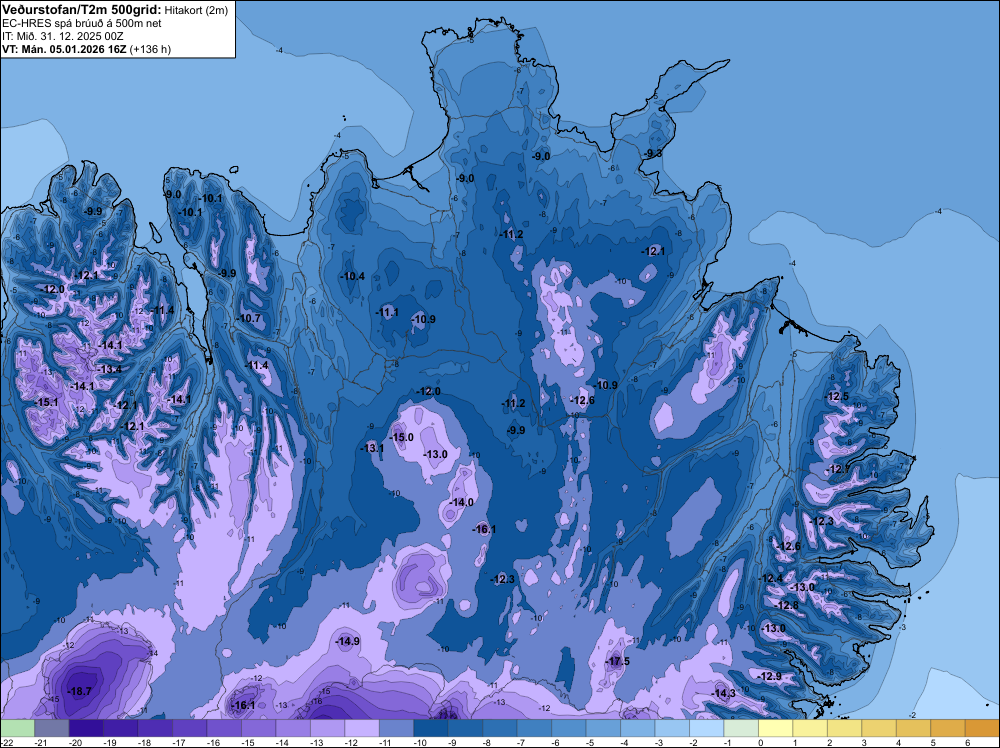Click the title 'Veðurstofan/T2m 500grid:'
1000x748 pixels.
point(82,9)
